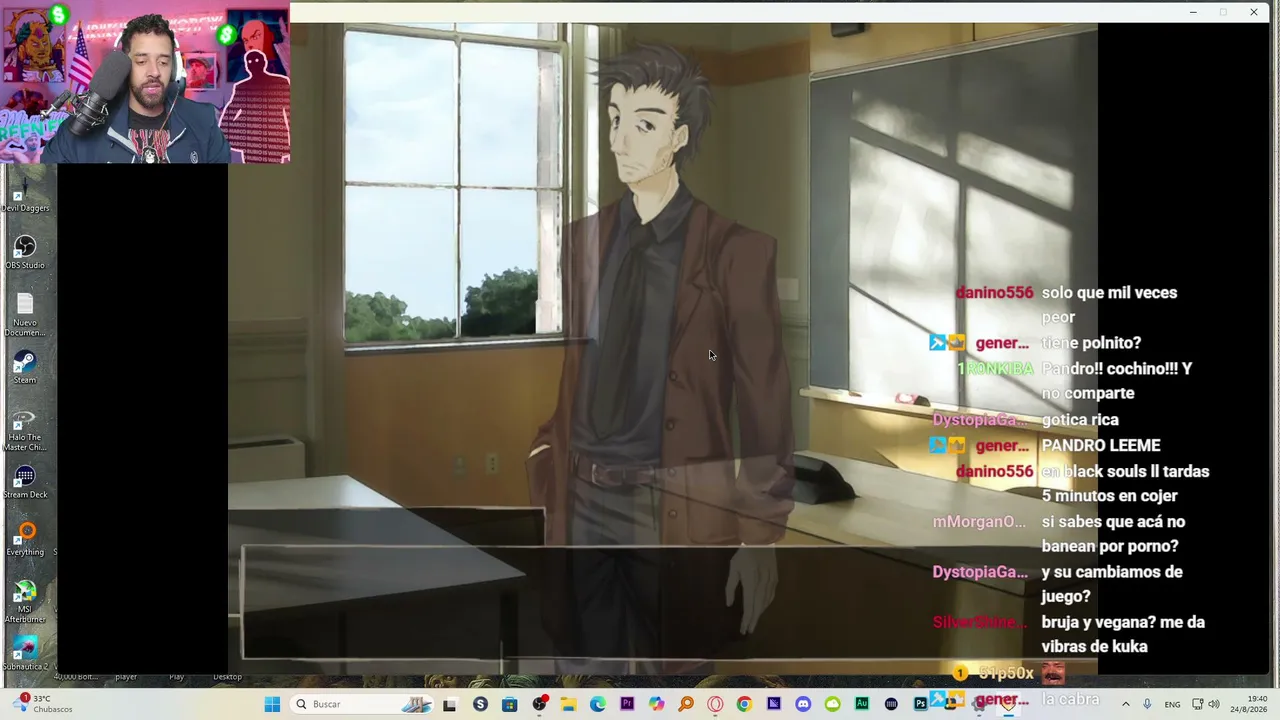Select the Halo The Master Chief desktop icon

[x=25, y=429]
